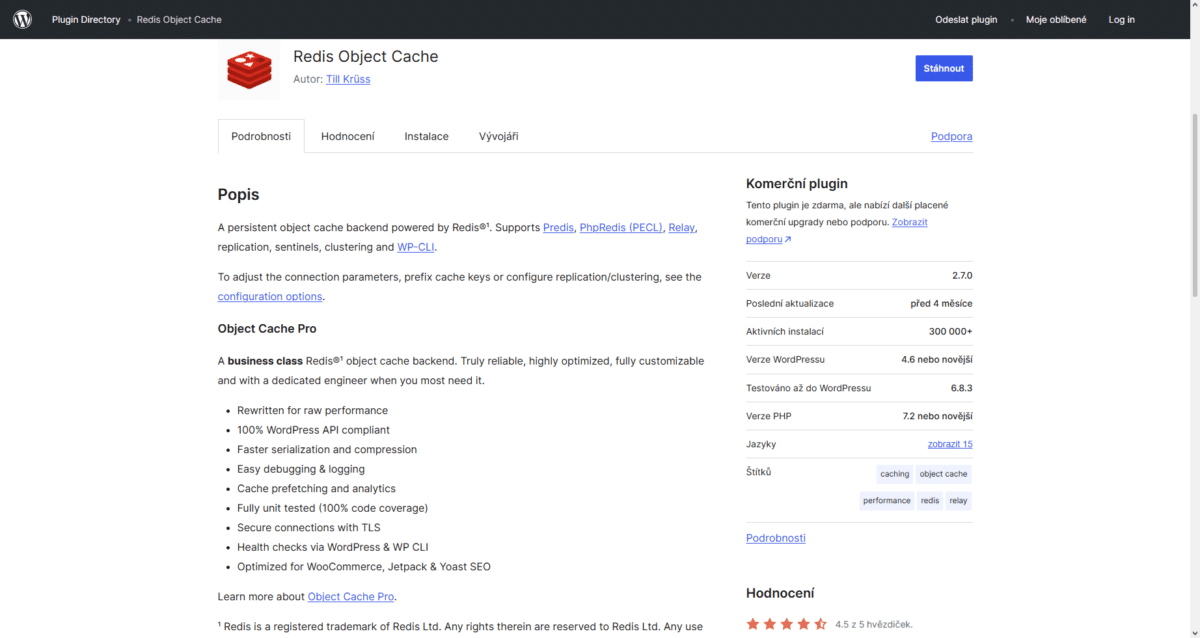The height and width of the screenshot is (638, 1200).
Task: Click the half-filled fifth rating star
Action: click(821, 623)
